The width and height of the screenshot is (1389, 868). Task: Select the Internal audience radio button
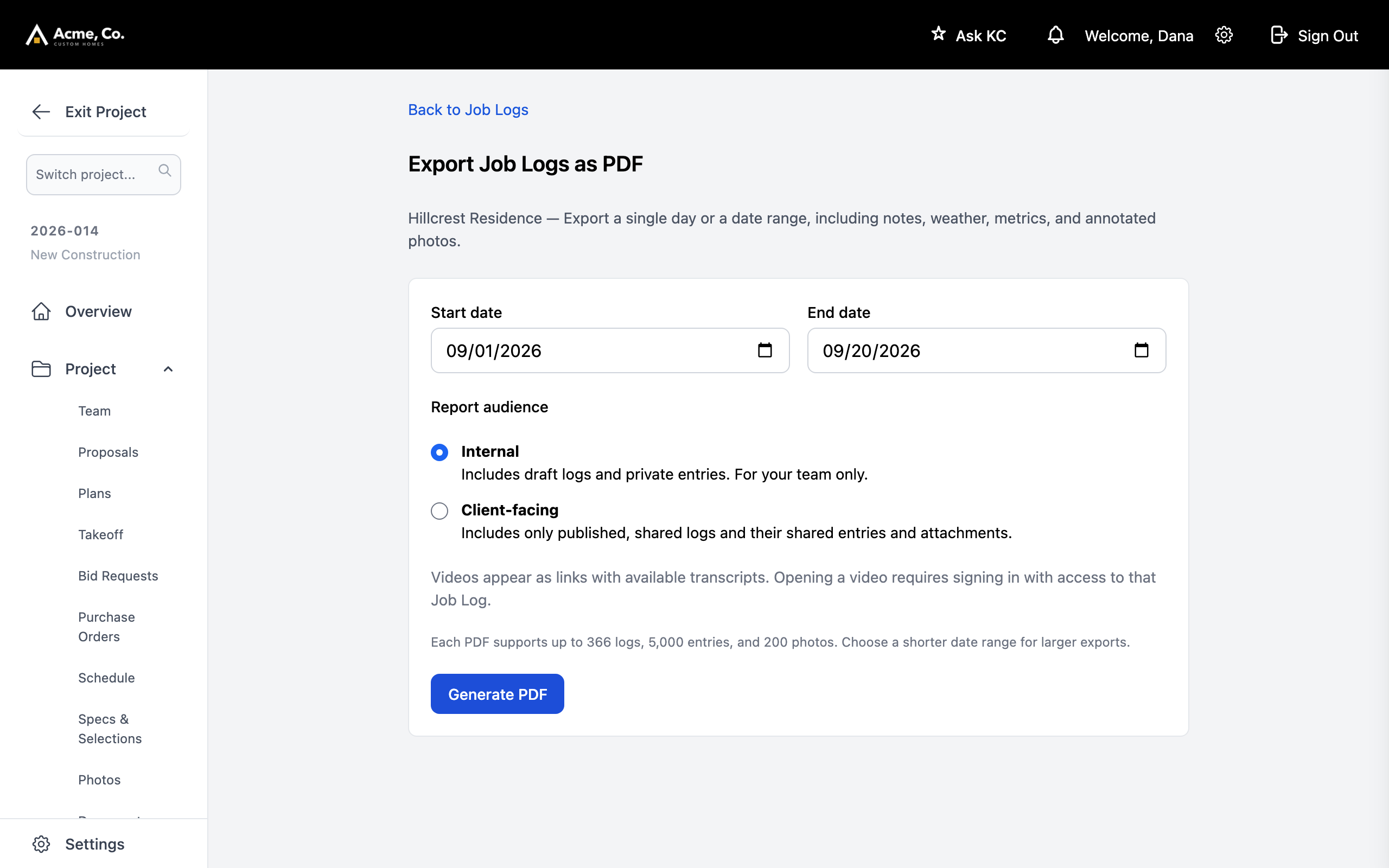439,452
